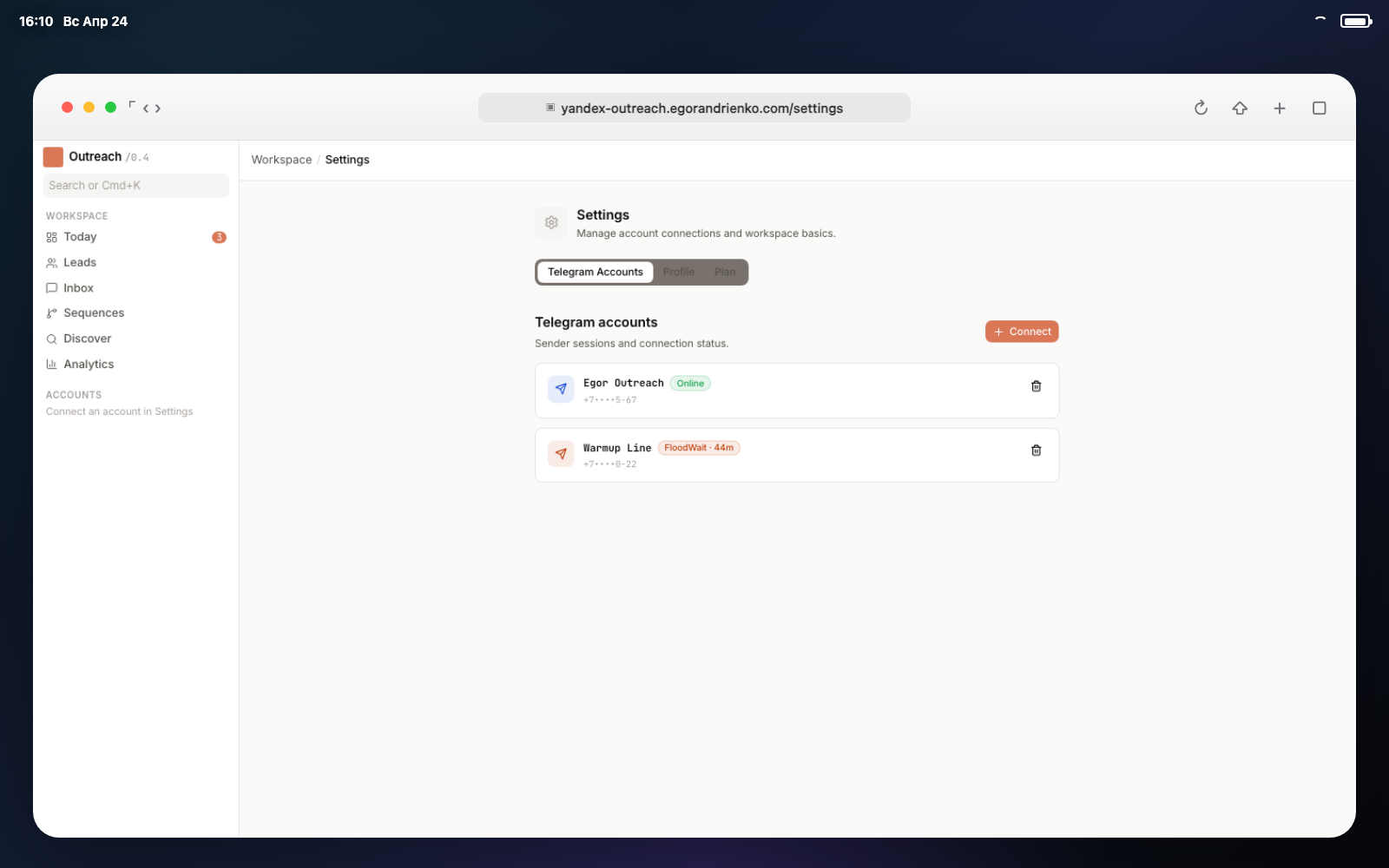The image size is (1389, 868).
Task: Click the Outreach app name
Action: click(x=95, y=157)
